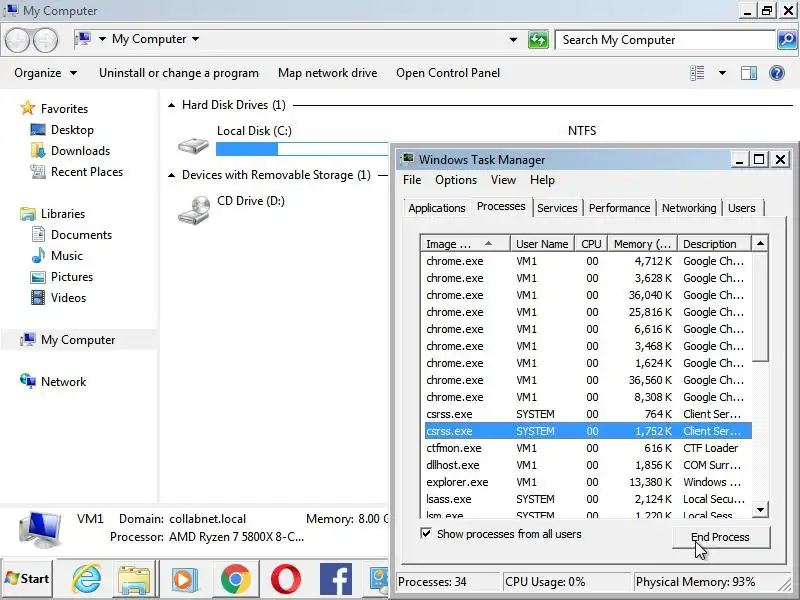Toggle Show processes from all users
Viewport: 800px width, 600px height.
tap(426, 534)
